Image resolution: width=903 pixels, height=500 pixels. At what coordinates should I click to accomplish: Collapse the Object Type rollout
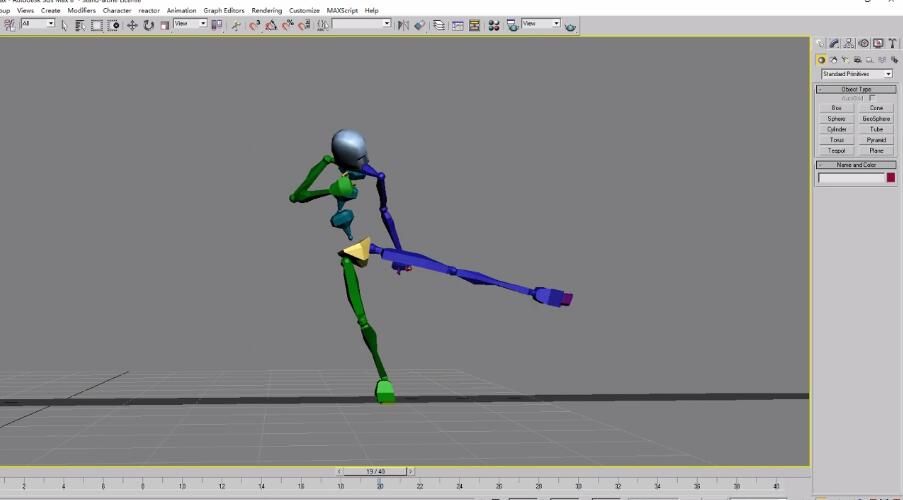[x=856, y=89]
